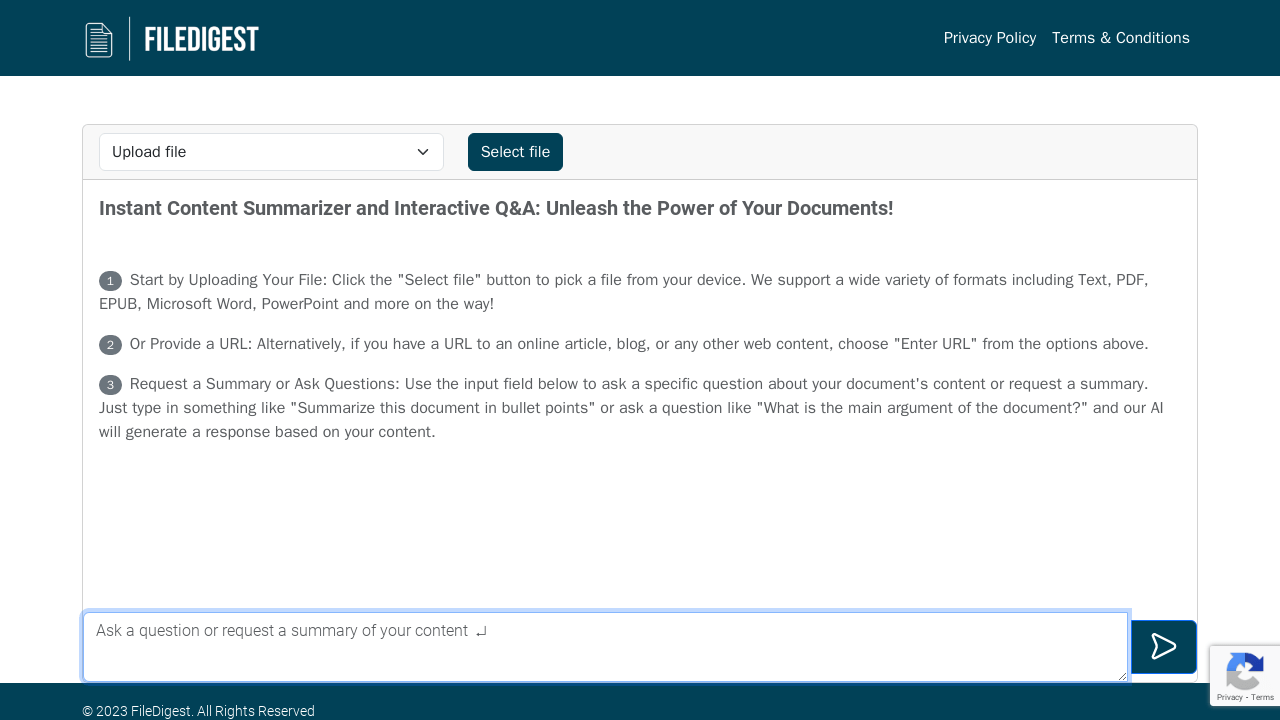Screen dimensions: 1280x720
Task: Click the FileDigest copyright footer text
Action: point(198,711)
